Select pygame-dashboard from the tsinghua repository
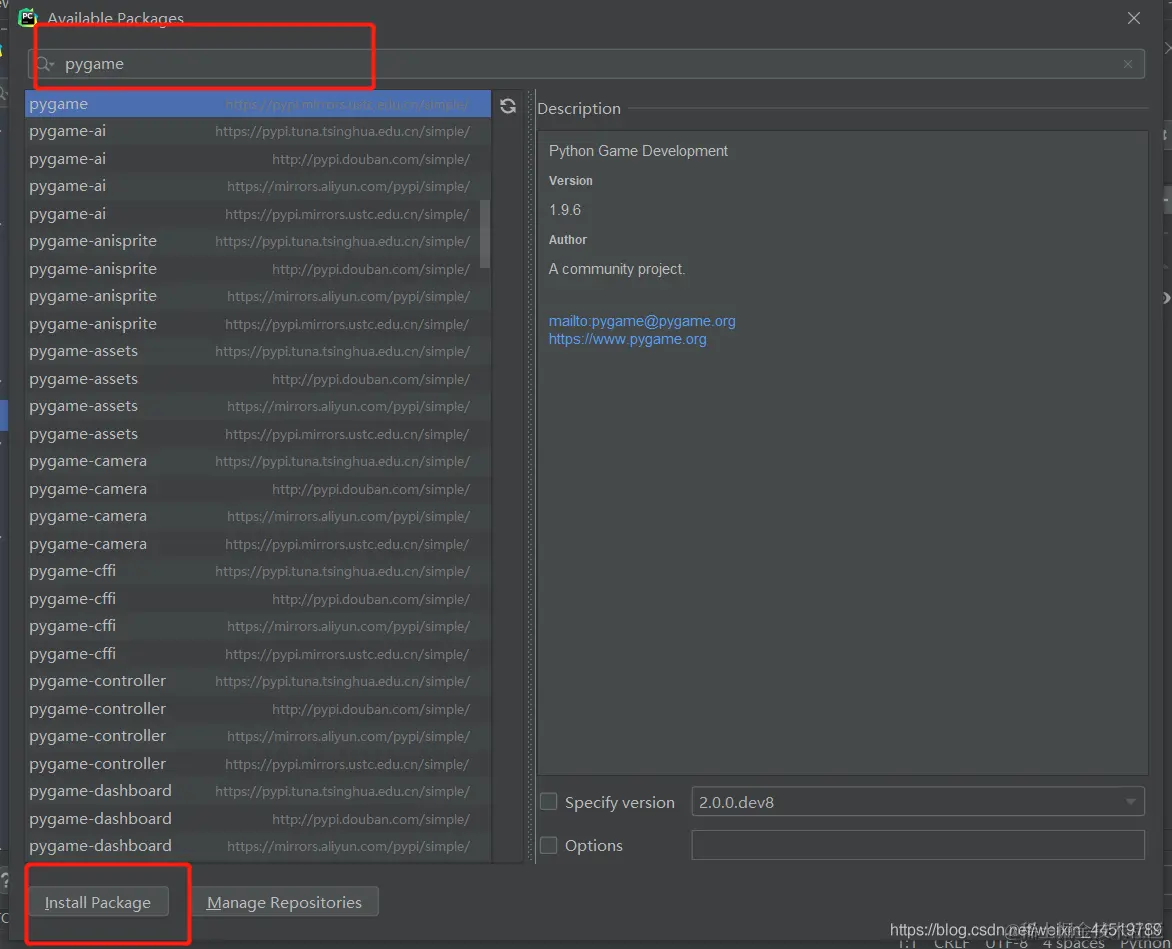This screenshot has width=1172, height=949. point(258,791)
